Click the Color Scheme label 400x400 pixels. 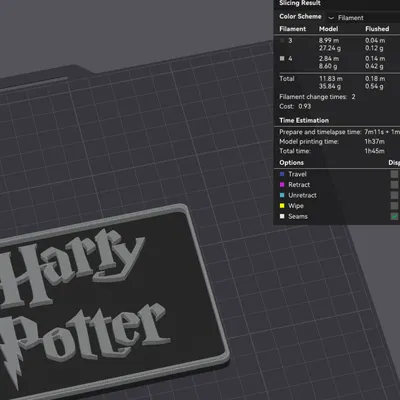pos(300,16)
